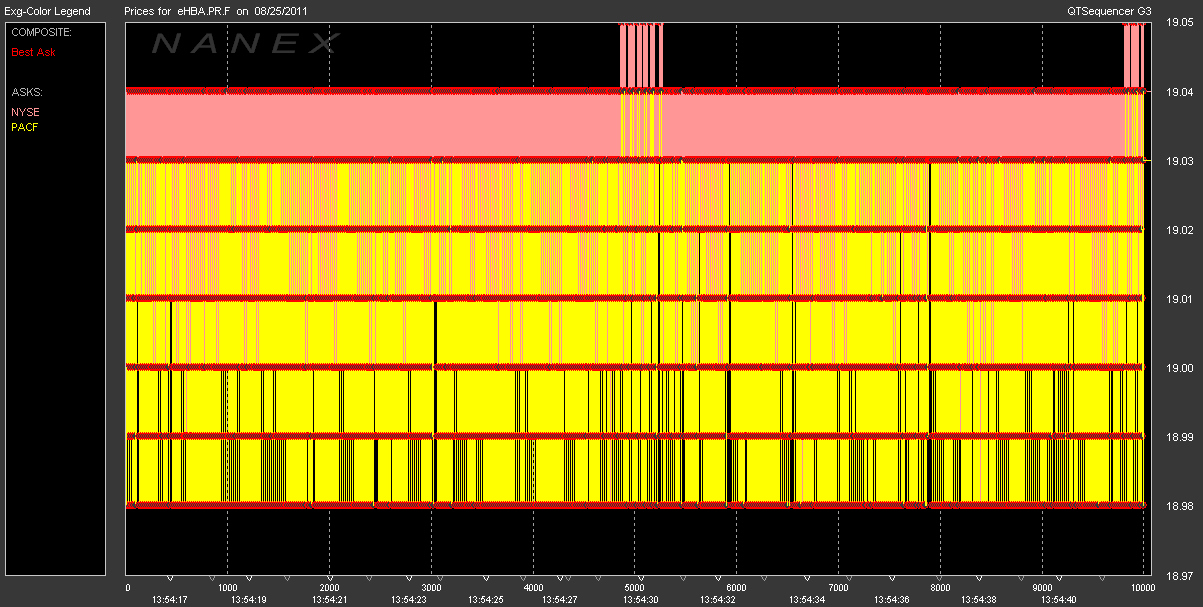Click the 7000 sequence axis label
This screenshot has height=607, width=1203.
[839, 588]
